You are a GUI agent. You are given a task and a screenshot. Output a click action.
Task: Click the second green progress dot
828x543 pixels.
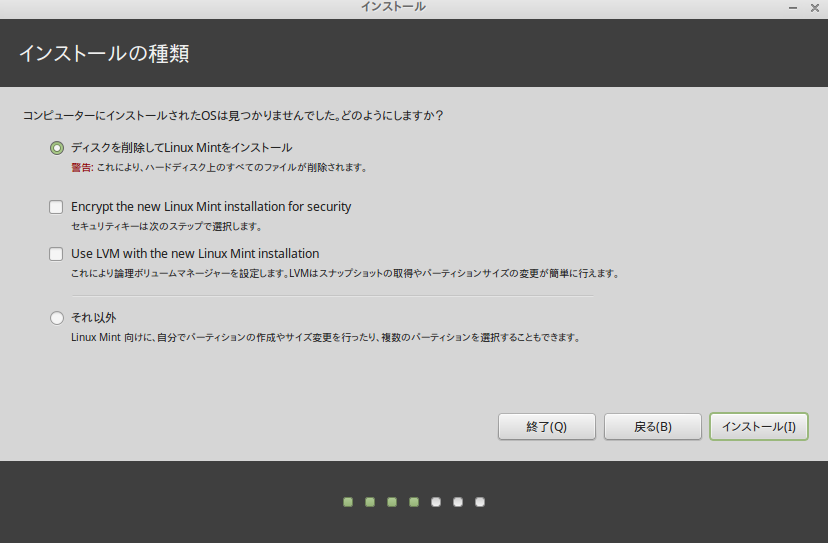coord(370,502)
